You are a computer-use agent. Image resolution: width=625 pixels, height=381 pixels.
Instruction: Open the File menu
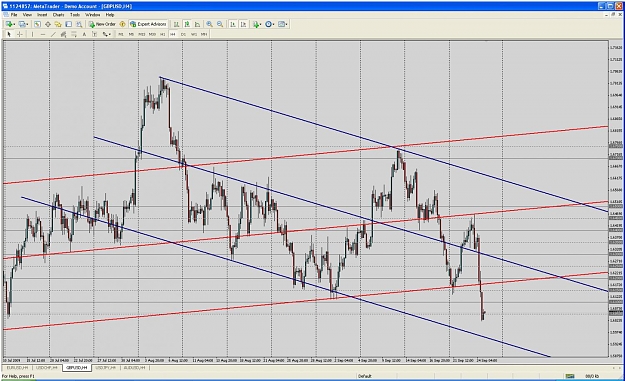pyautogui.click(x=14, y=14)
